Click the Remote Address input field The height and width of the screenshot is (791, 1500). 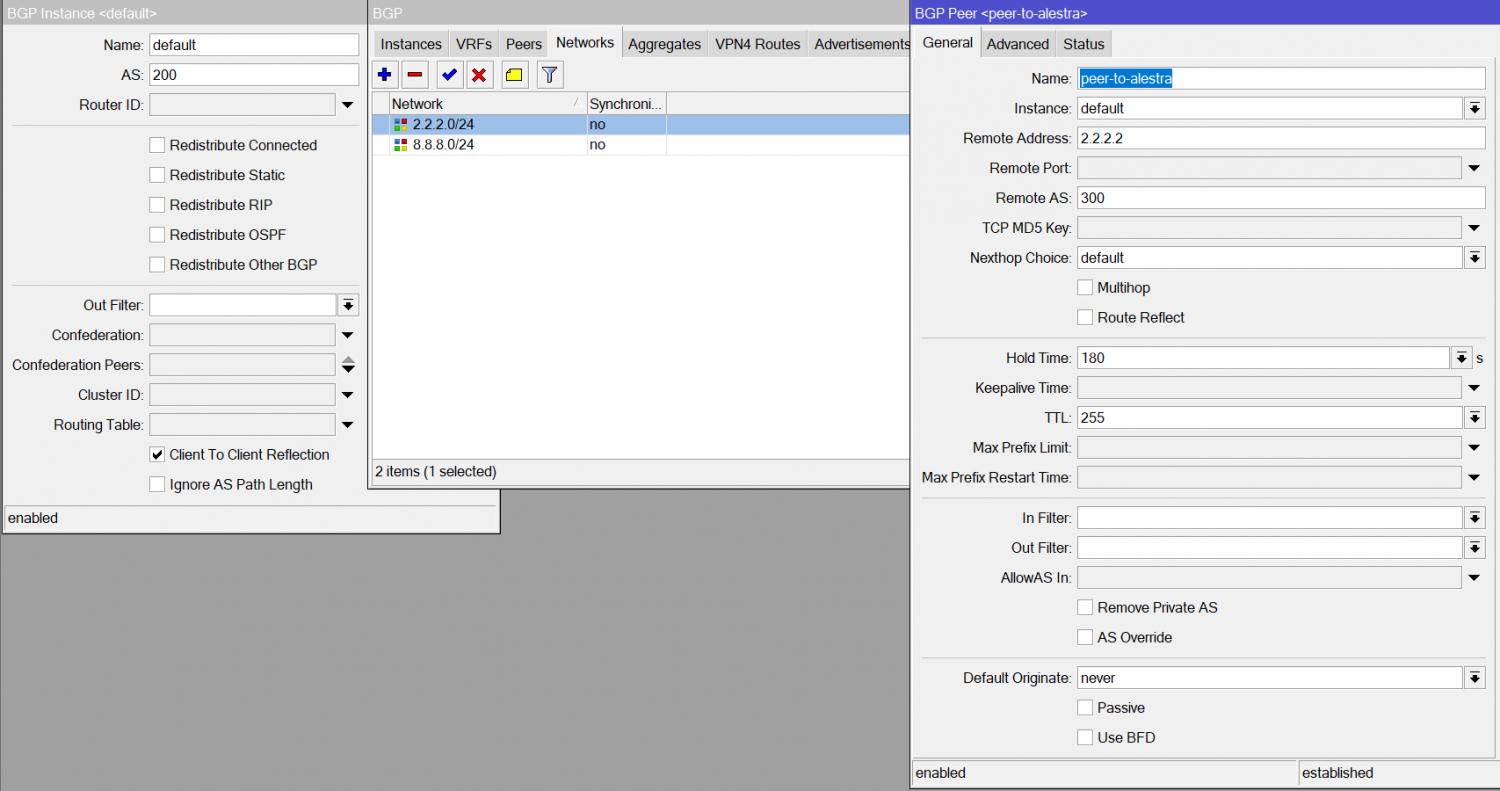click(1280, 138)
